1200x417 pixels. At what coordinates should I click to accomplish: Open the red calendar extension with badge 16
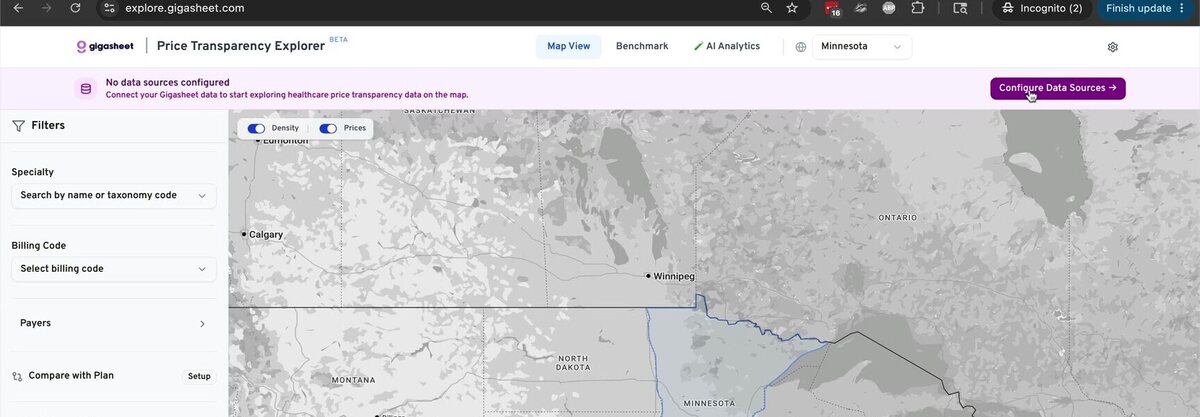click(832, 9)
